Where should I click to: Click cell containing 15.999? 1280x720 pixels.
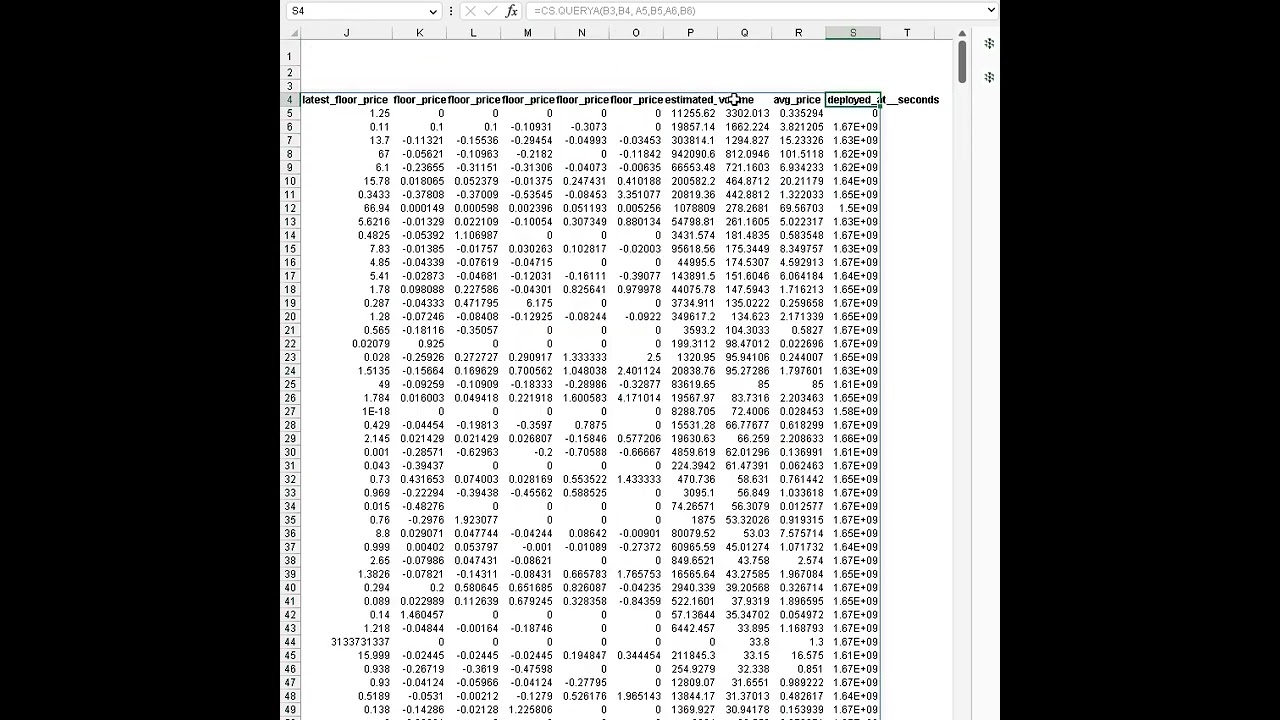tap(346, 655)
